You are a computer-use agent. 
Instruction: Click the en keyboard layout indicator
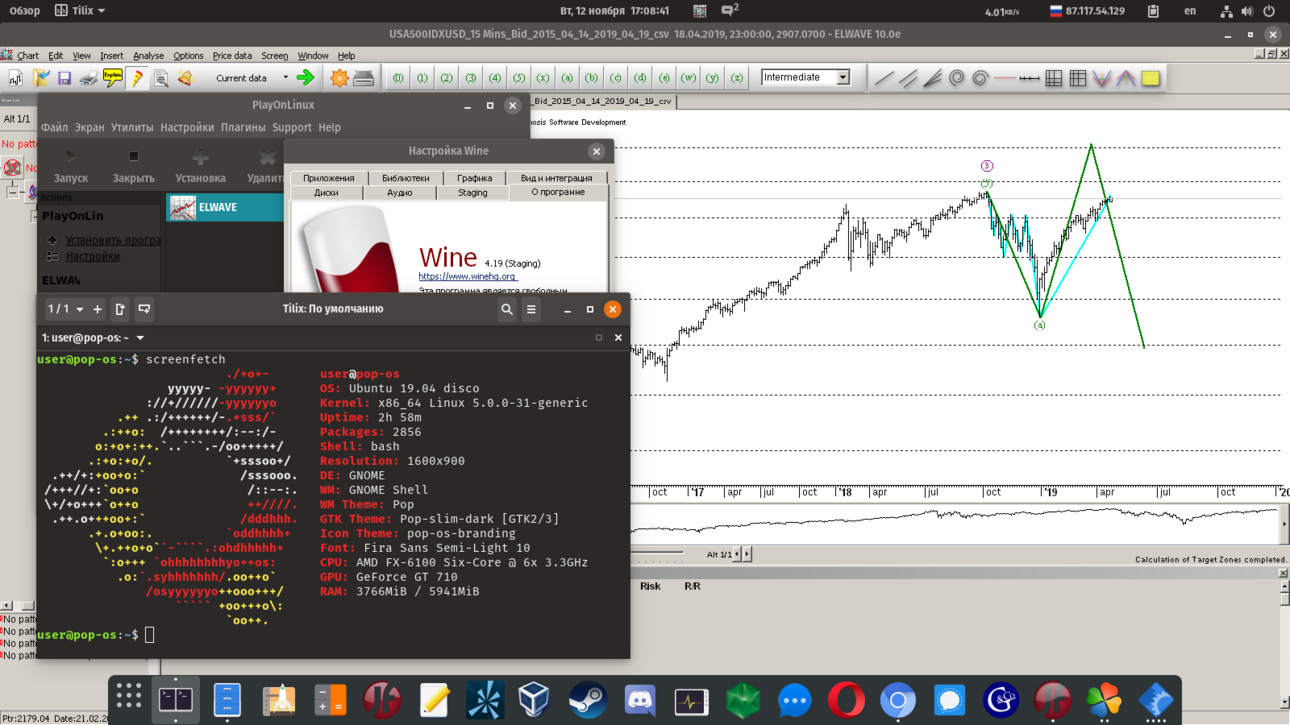(1190, 11)
